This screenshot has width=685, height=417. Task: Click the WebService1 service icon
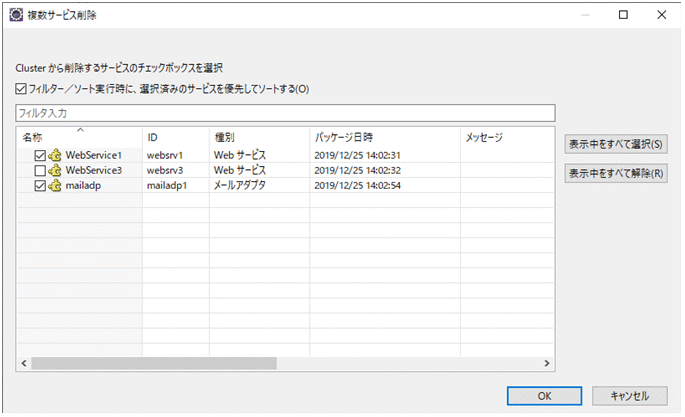point(55,155)
